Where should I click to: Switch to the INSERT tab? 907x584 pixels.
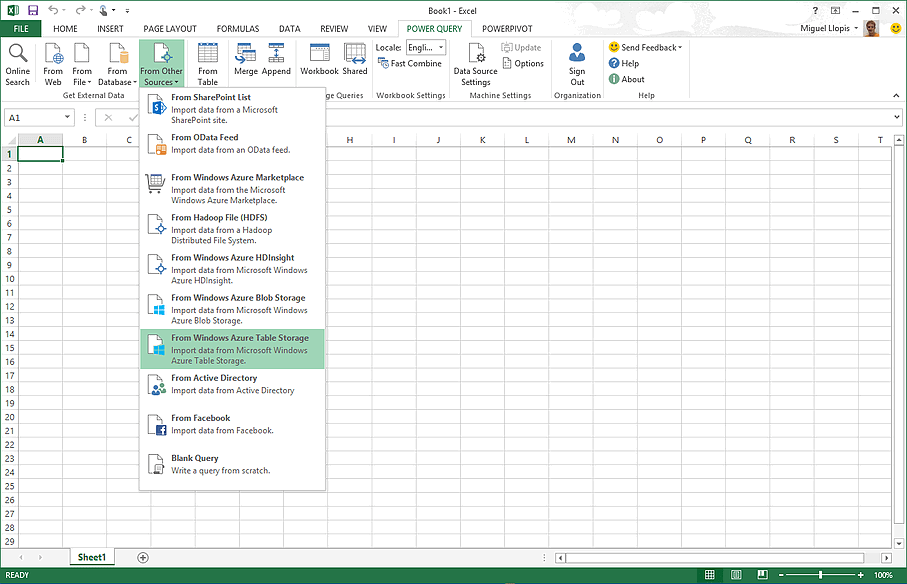pos(110,28)
